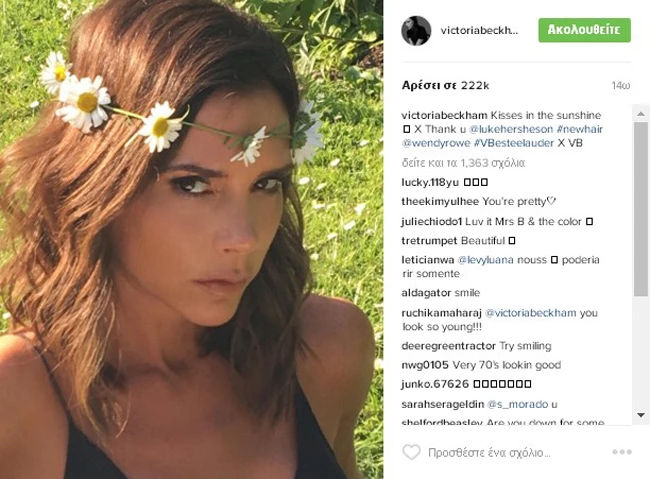The height and width of the screenshot is (479, 650).
Task: Open commenter ruchikamaharaj's profile
Action: tap(441, 313)
